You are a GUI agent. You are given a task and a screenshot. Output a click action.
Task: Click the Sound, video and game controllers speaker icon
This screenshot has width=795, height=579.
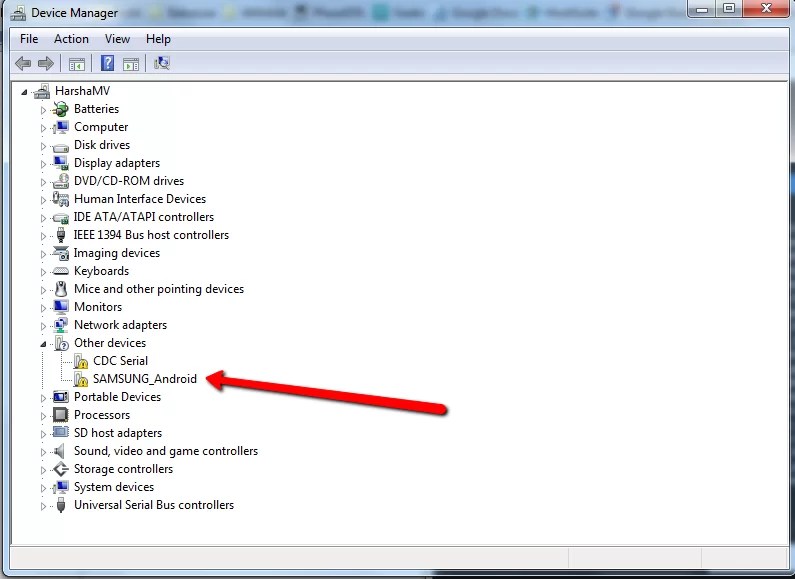coord(60,451)
